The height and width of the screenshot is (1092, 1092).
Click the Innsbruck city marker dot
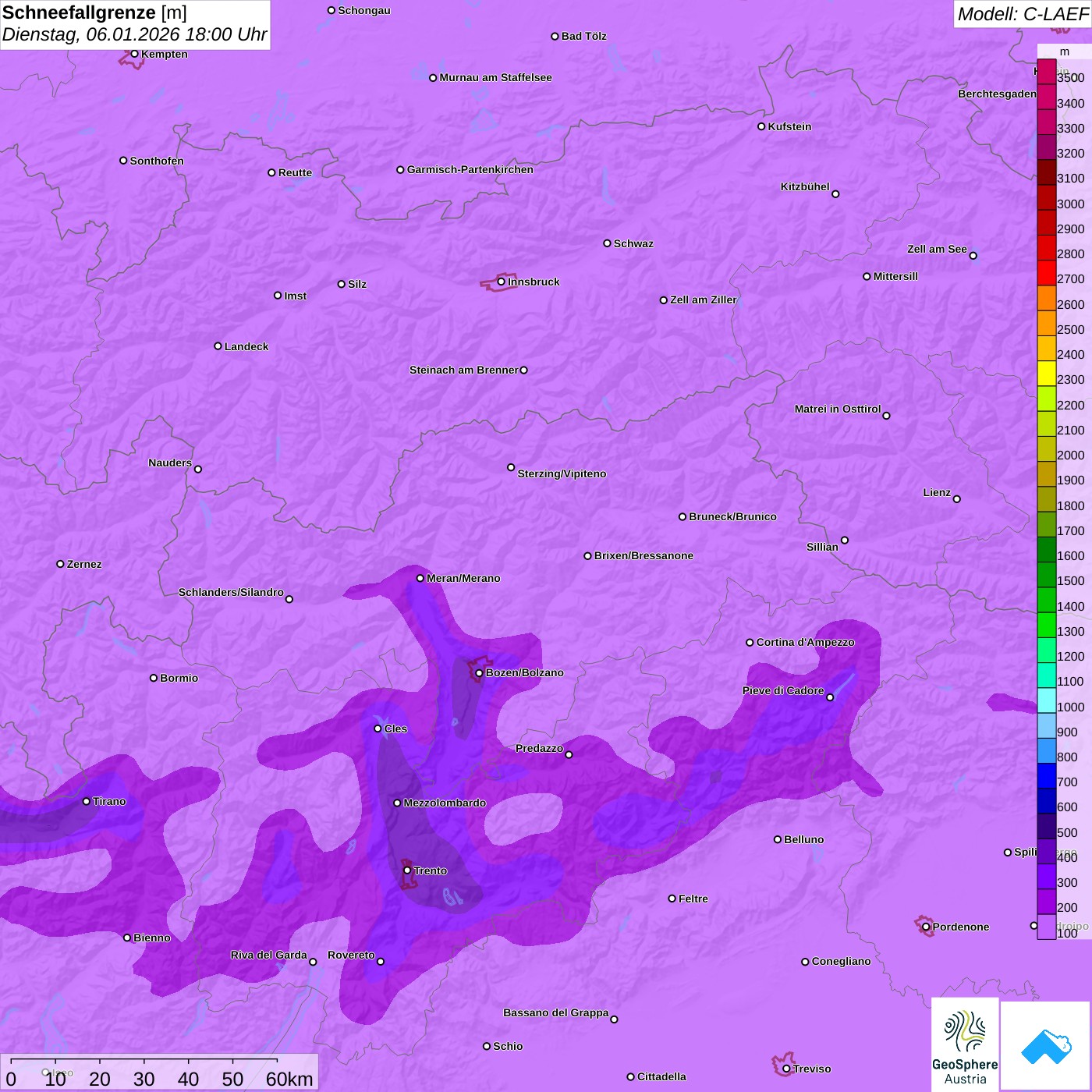point(502,282)
